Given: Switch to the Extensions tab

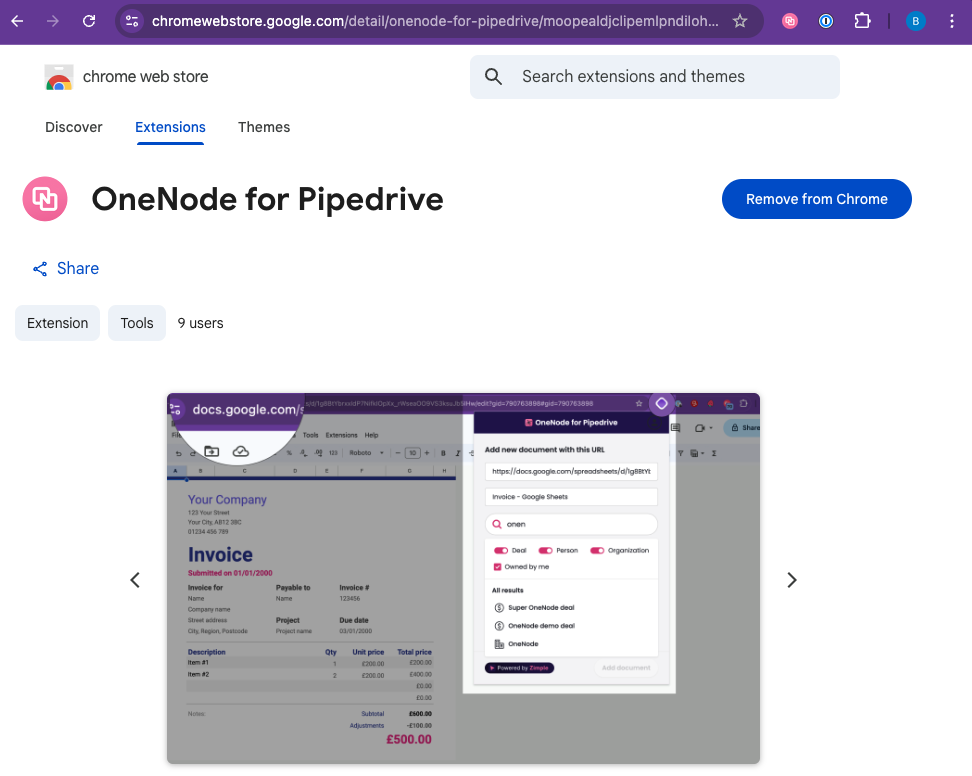Looking at the screenshot, I should click(170, 127).
